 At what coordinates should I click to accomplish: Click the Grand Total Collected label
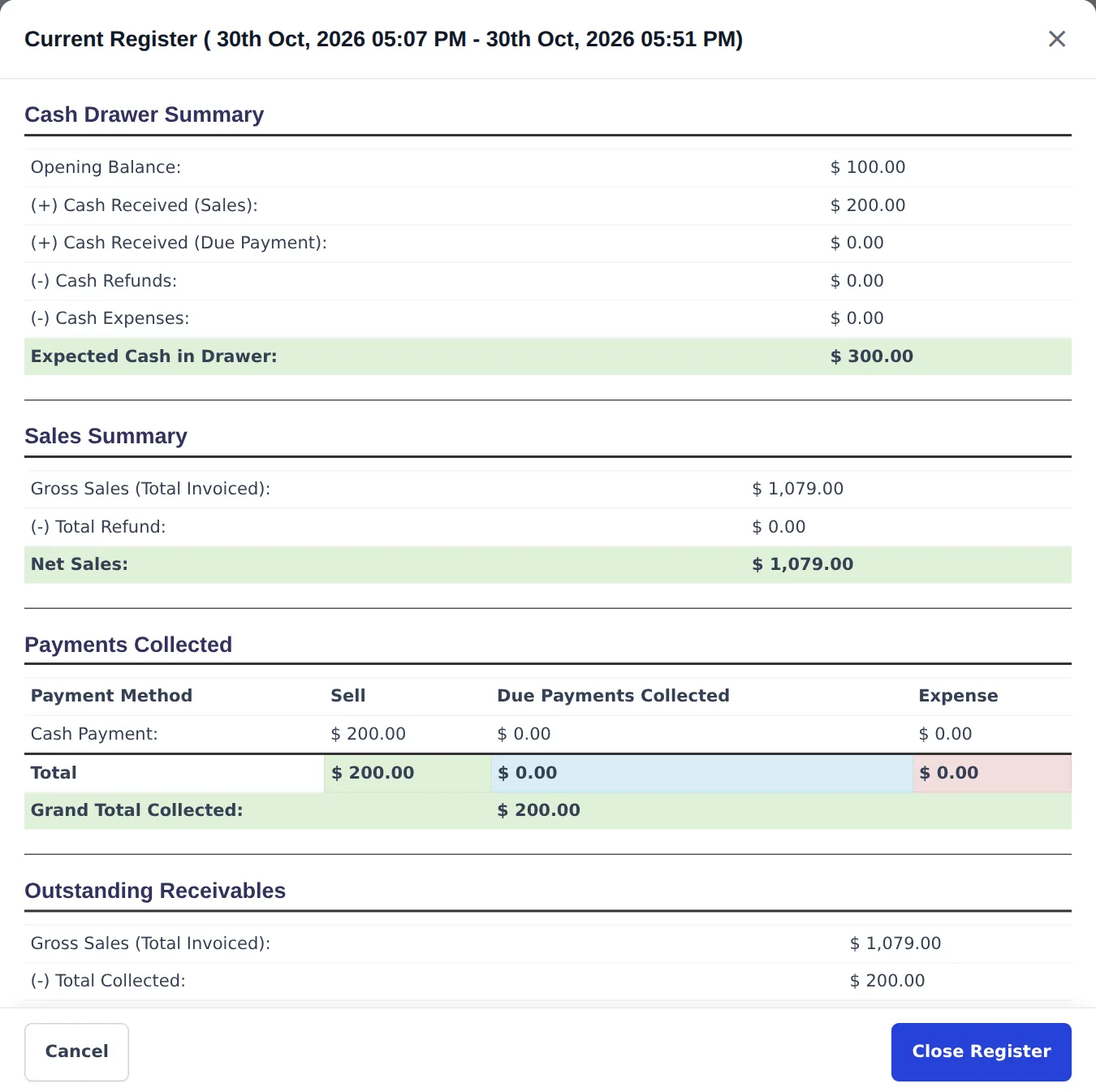click(x=136, y=810)
